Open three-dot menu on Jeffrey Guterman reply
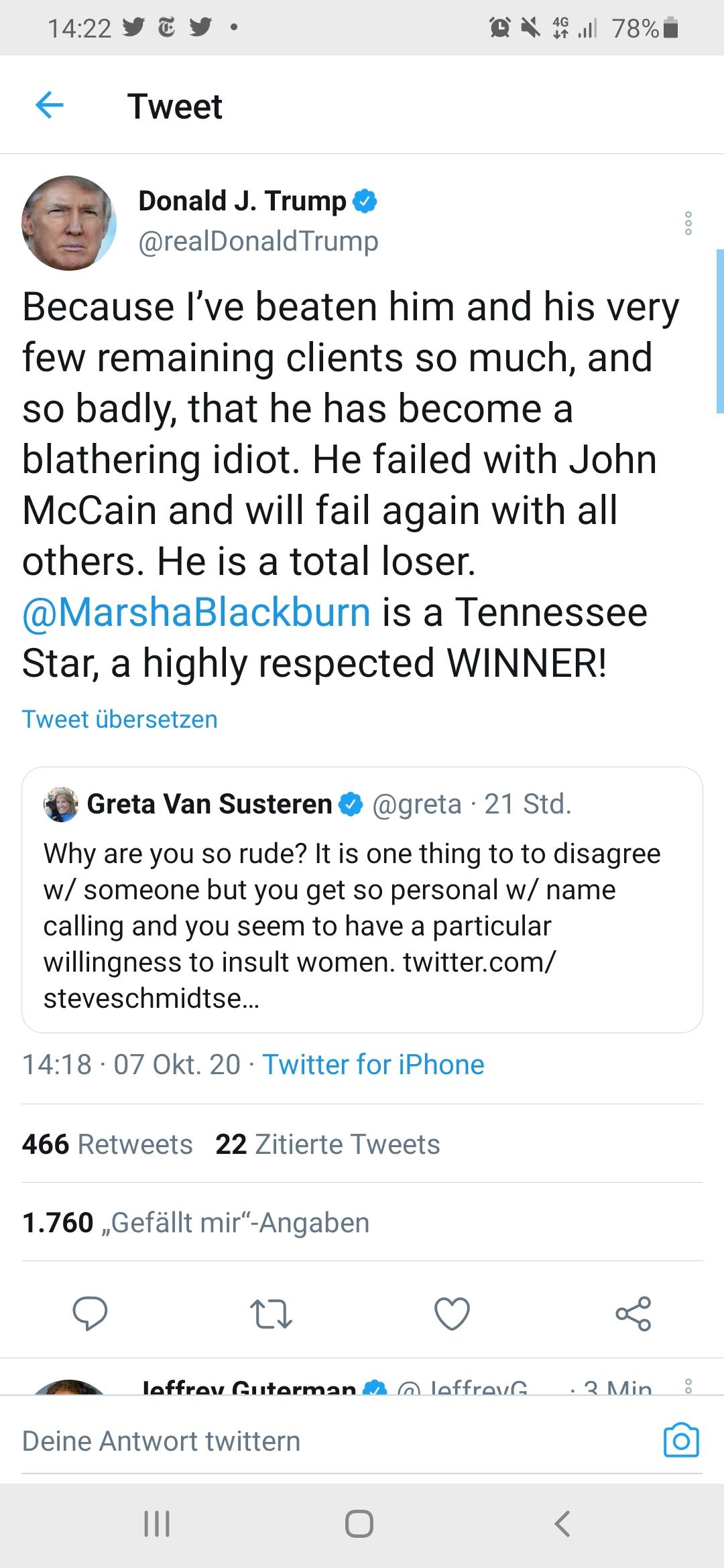The height and width of the screenshot is (1568, 724). point(688,1386)
